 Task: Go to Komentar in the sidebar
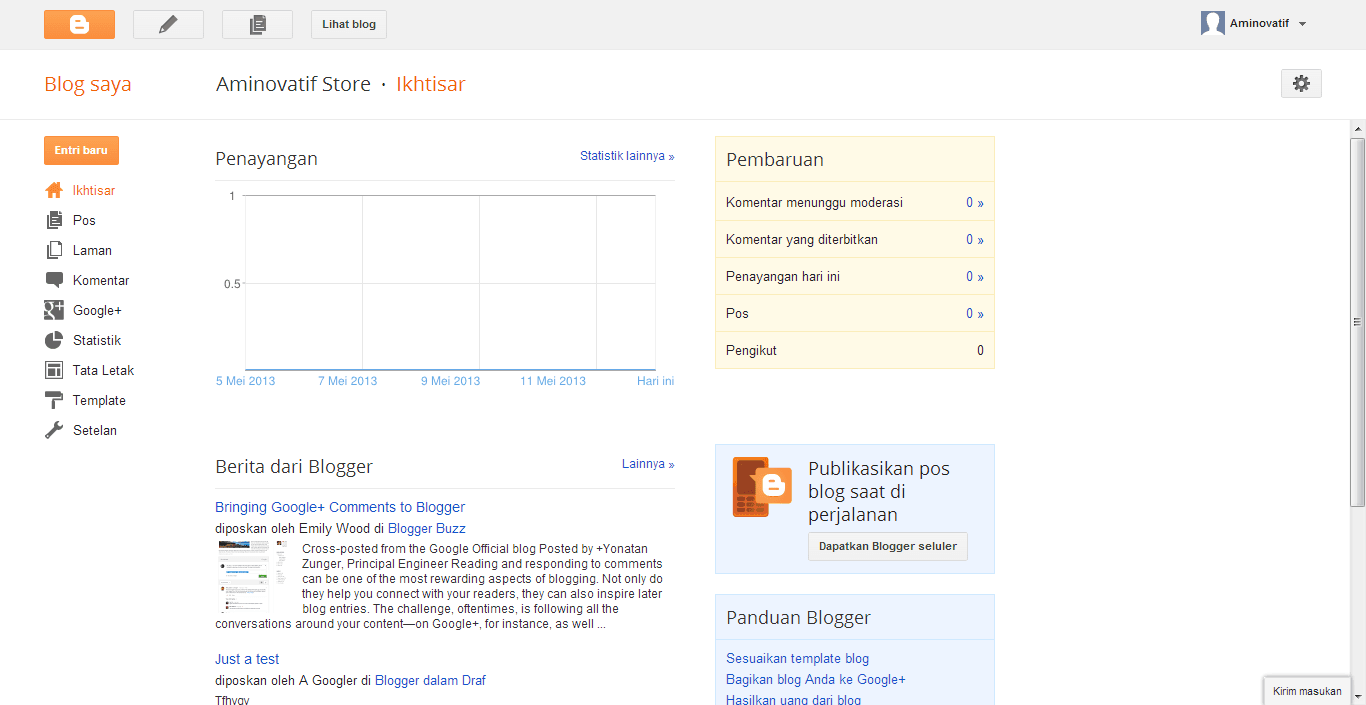100,280
